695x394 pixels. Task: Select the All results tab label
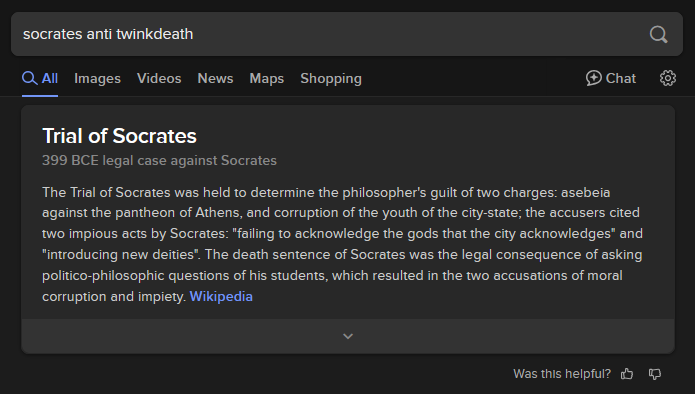tap(50, 78)
